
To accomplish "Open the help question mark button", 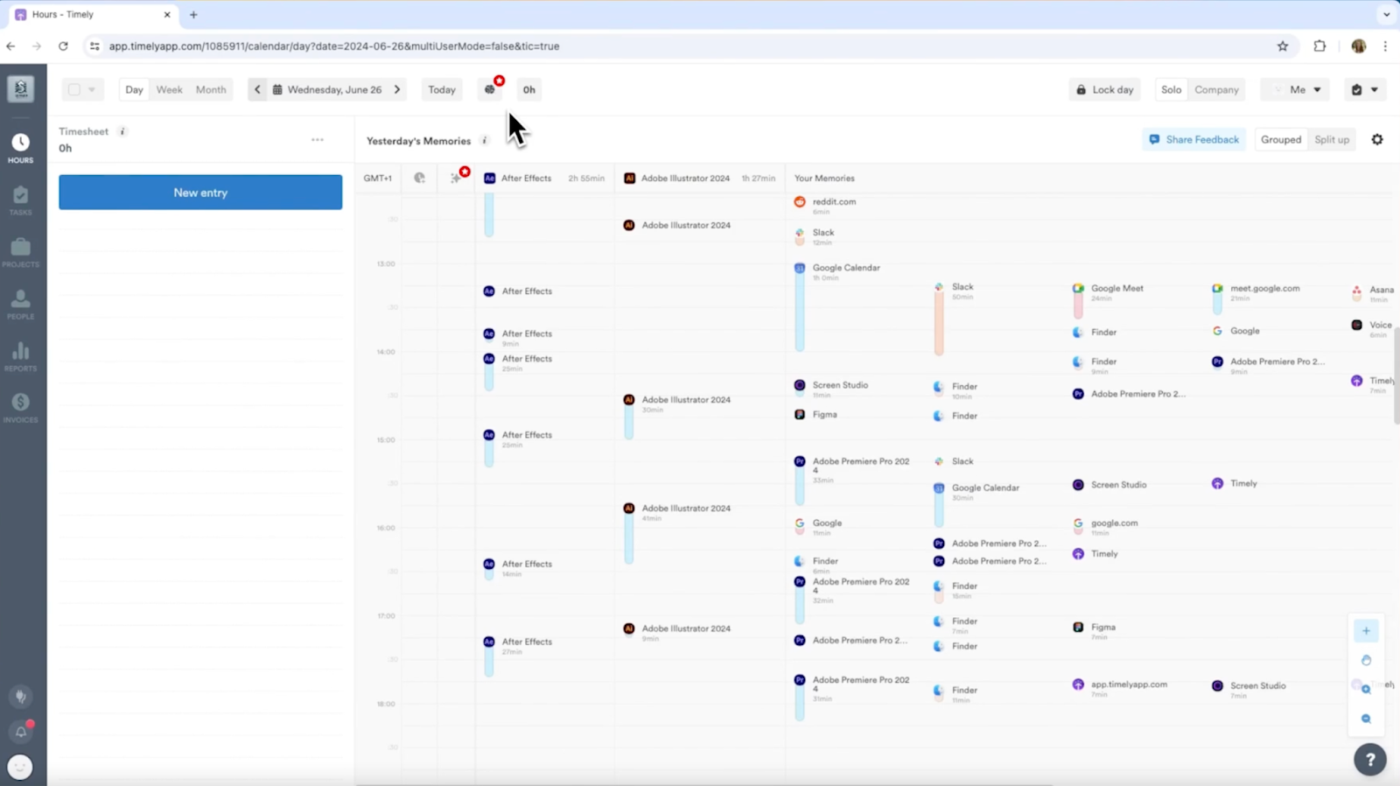I will click(1370, 760).
